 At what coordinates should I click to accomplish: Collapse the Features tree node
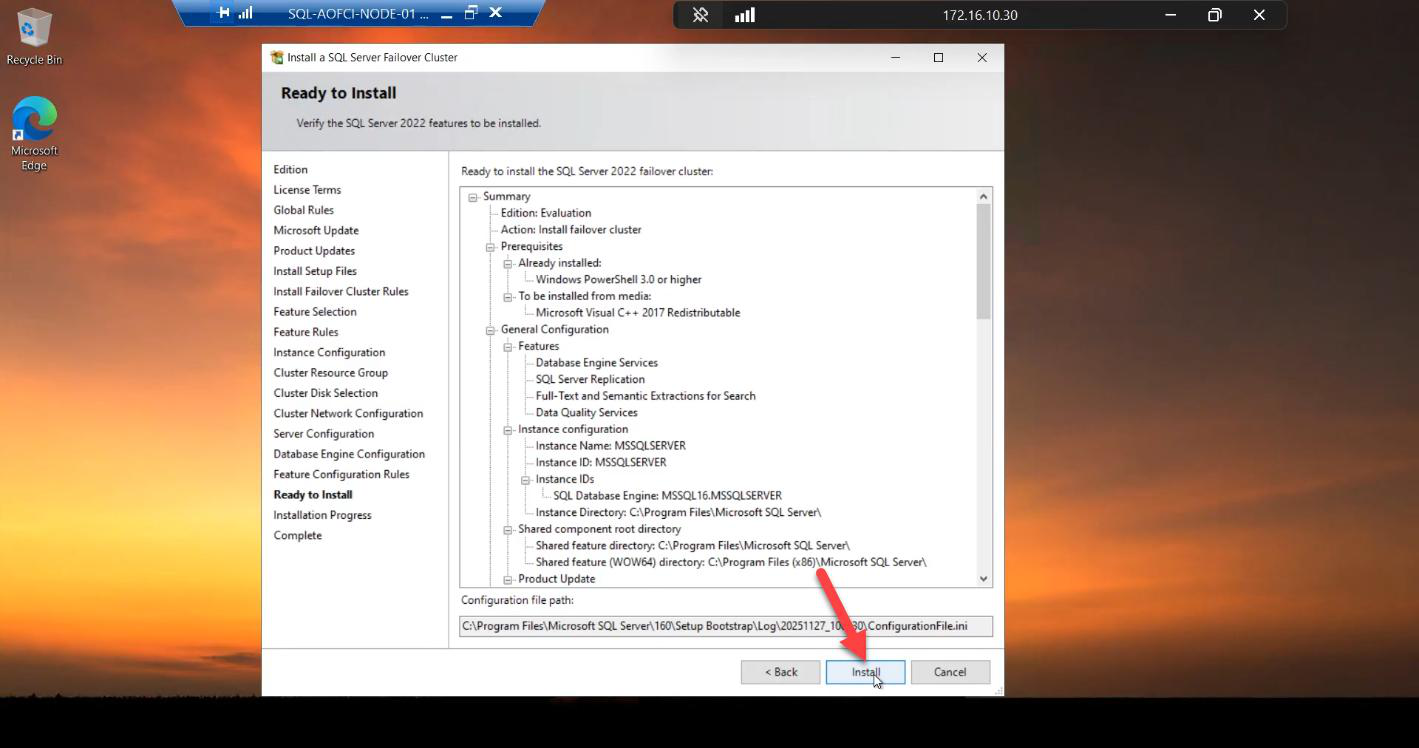[x=508, y=347]
